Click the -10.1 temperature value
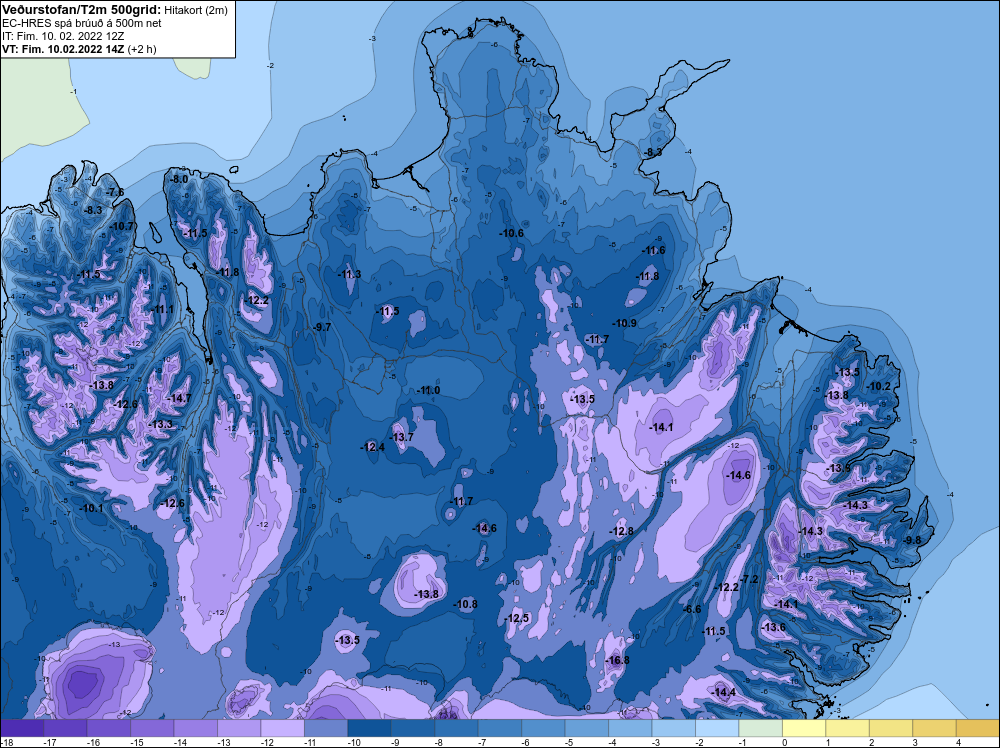This screenshot has width=1000, height=748. [x=91, y=508]
